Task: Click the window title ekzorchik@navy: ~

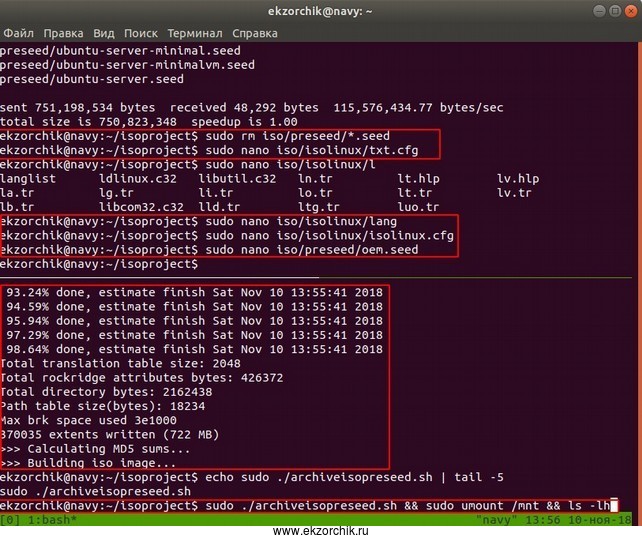Action: click(320, 11)
